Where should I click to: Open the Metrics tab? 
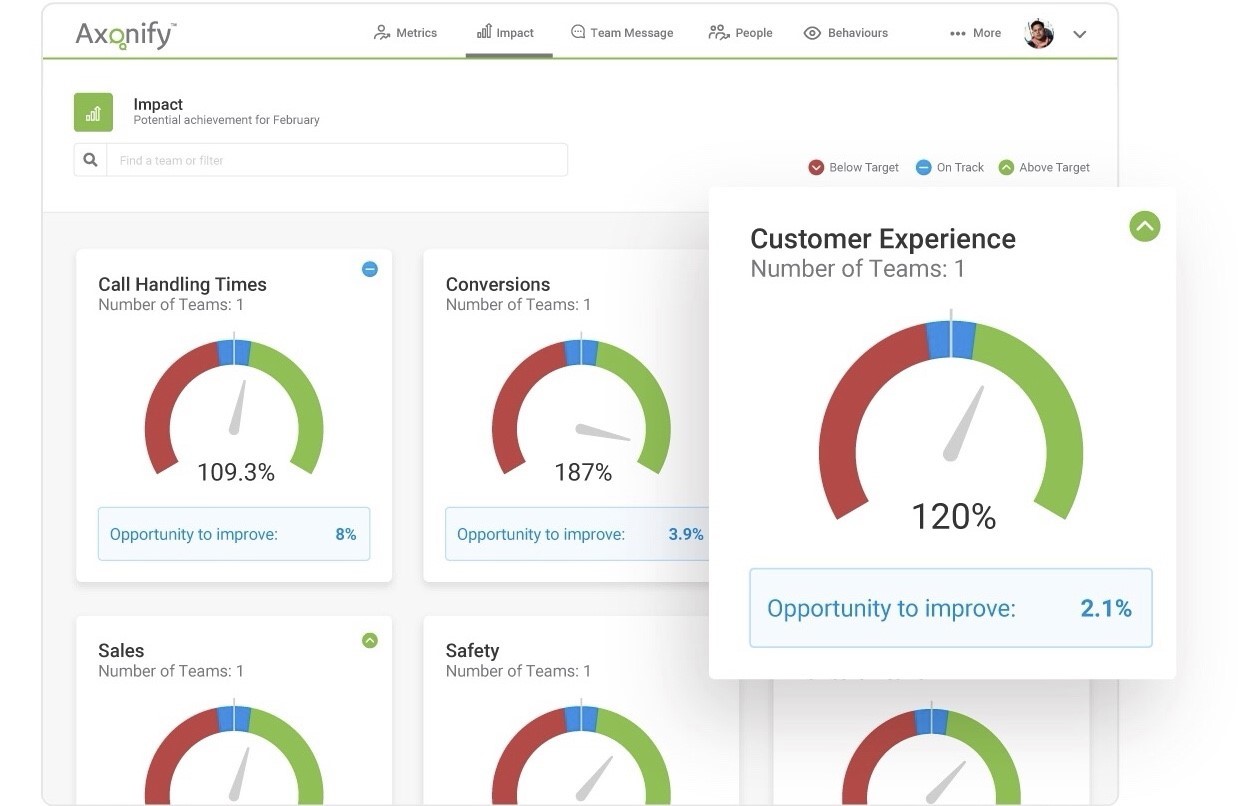click(x=405, y=33)
